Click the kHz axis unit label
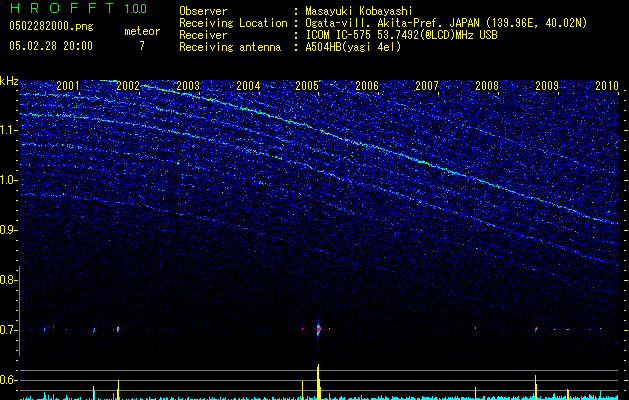Viewport: 629px width, 400px height. tap(9, 81)
